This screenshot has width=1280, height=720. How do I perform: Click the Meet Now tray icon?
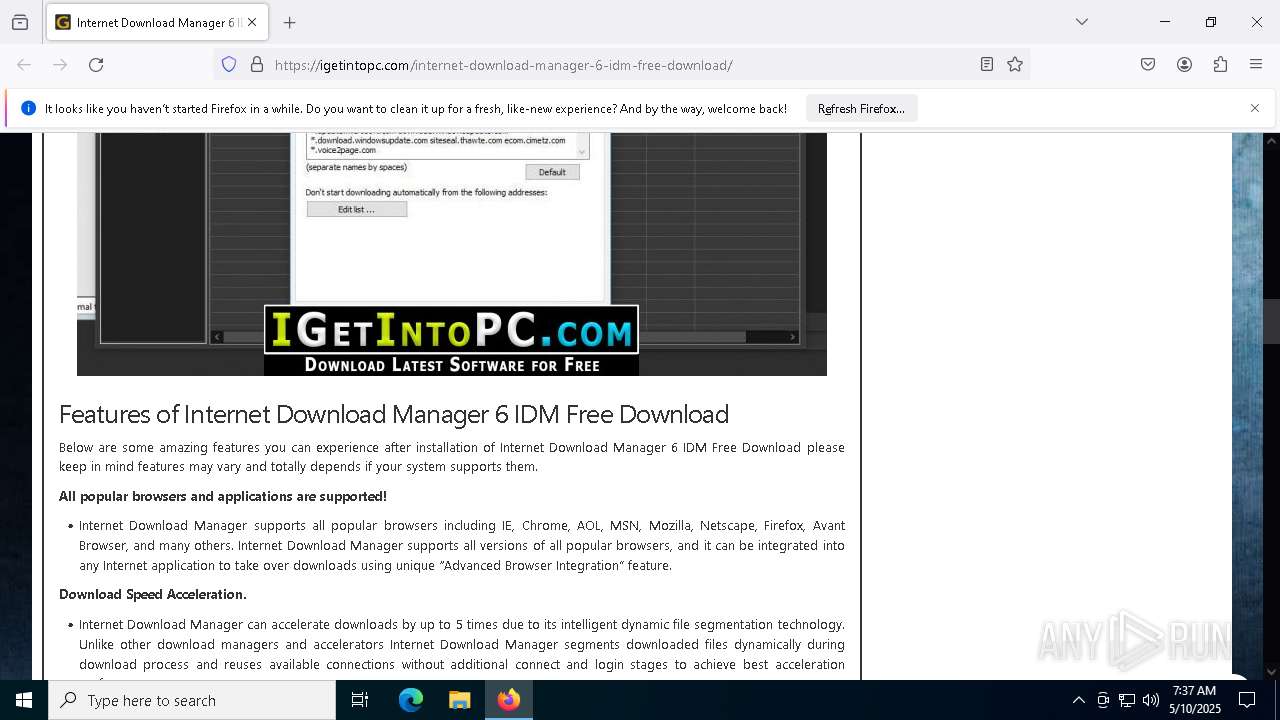(x=1103, y=700)
